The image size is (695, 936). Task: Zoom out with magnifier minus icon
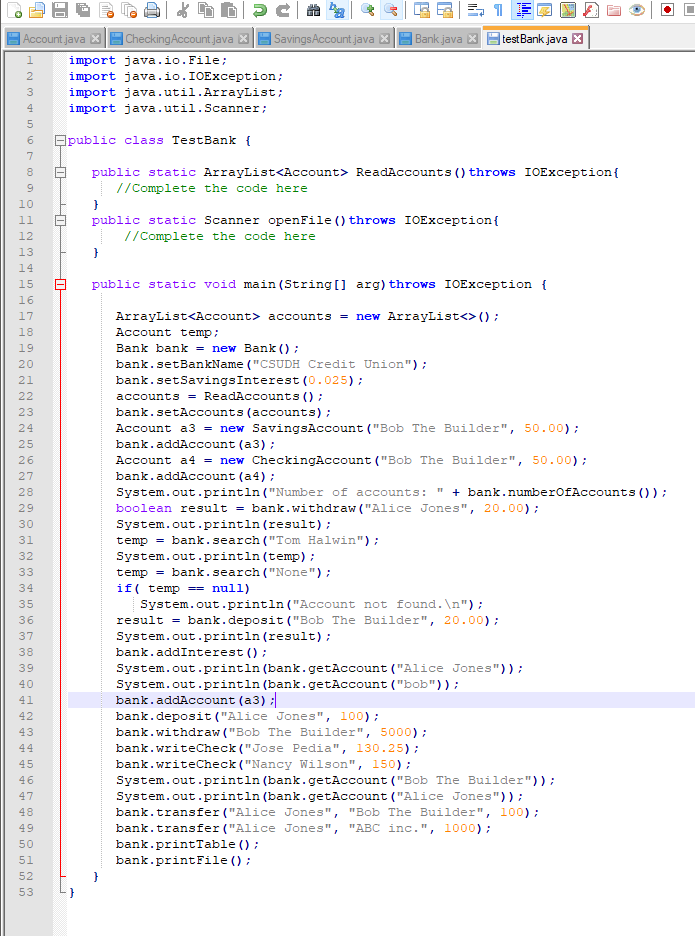tap(390, 10)
